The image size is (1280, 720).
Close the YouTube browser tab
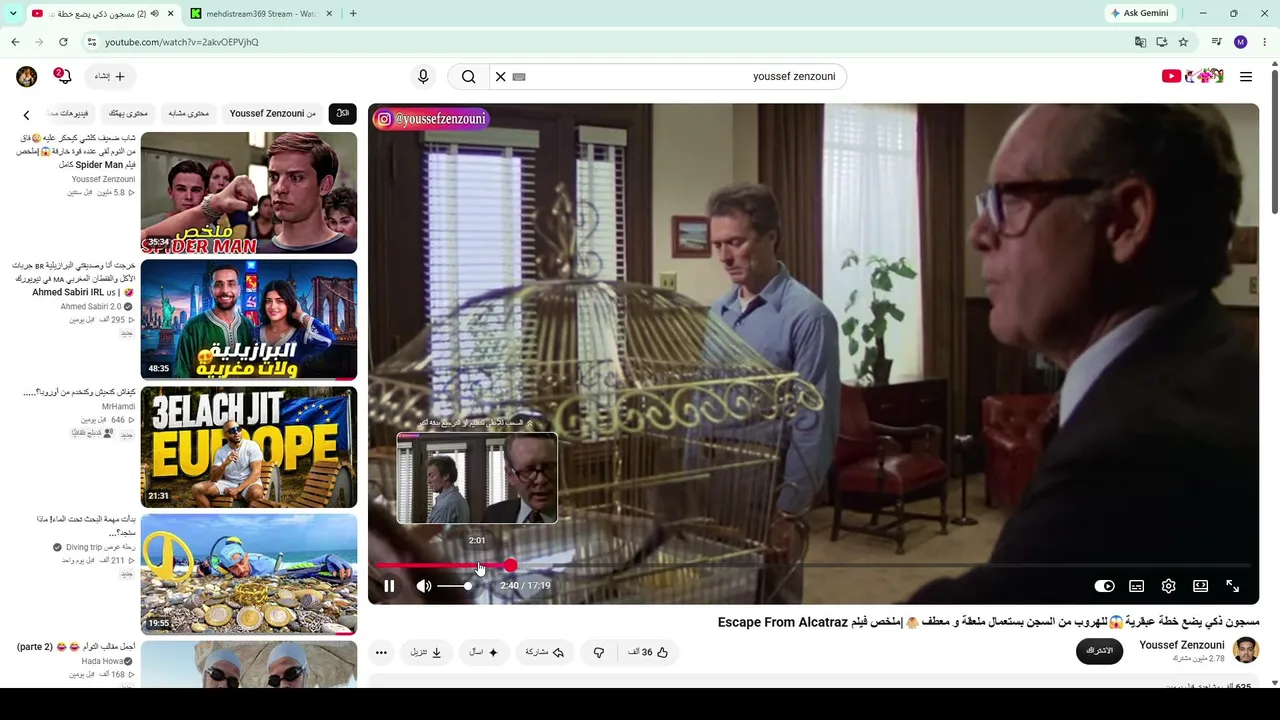coord(170,14)
